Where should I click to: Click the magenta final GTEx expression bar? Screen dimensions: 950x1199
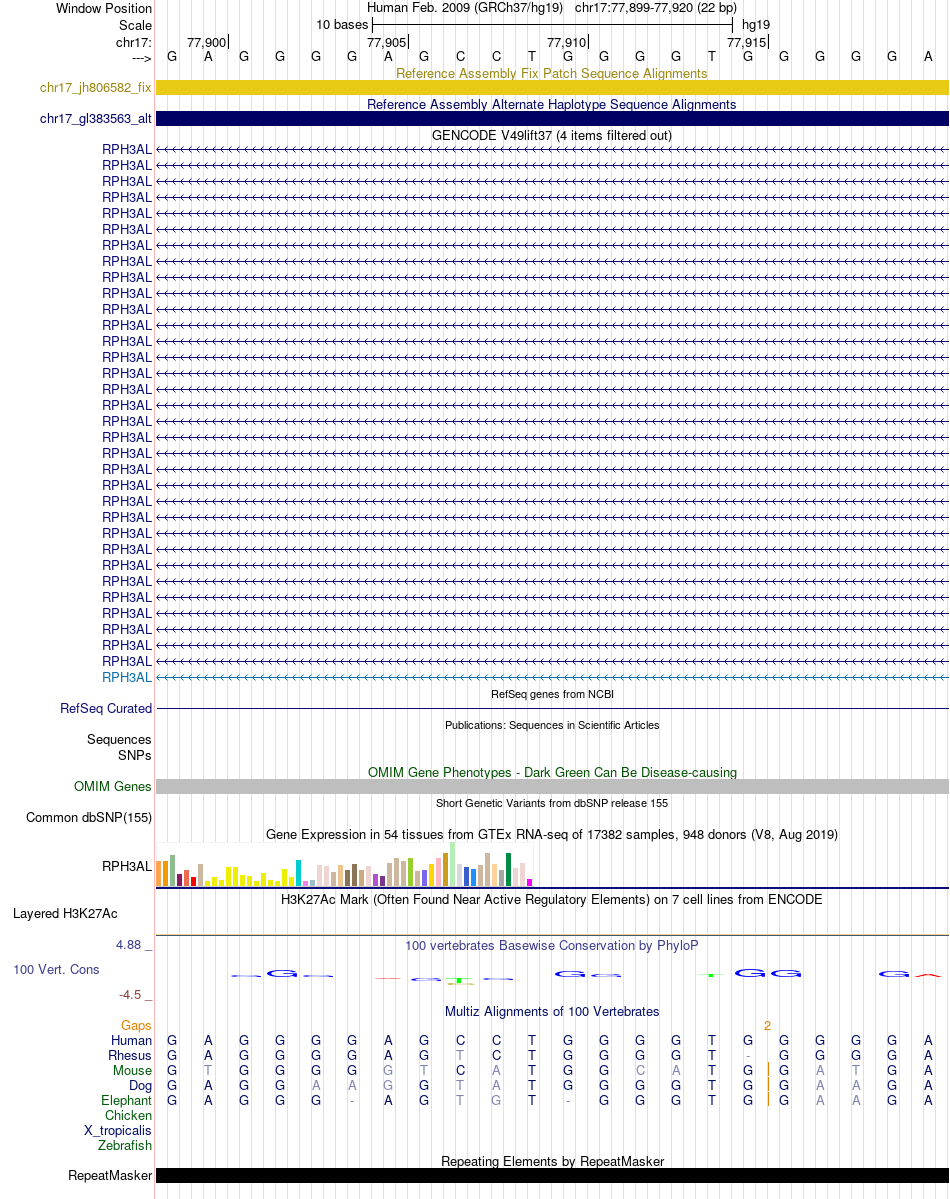tap(529, 882)
